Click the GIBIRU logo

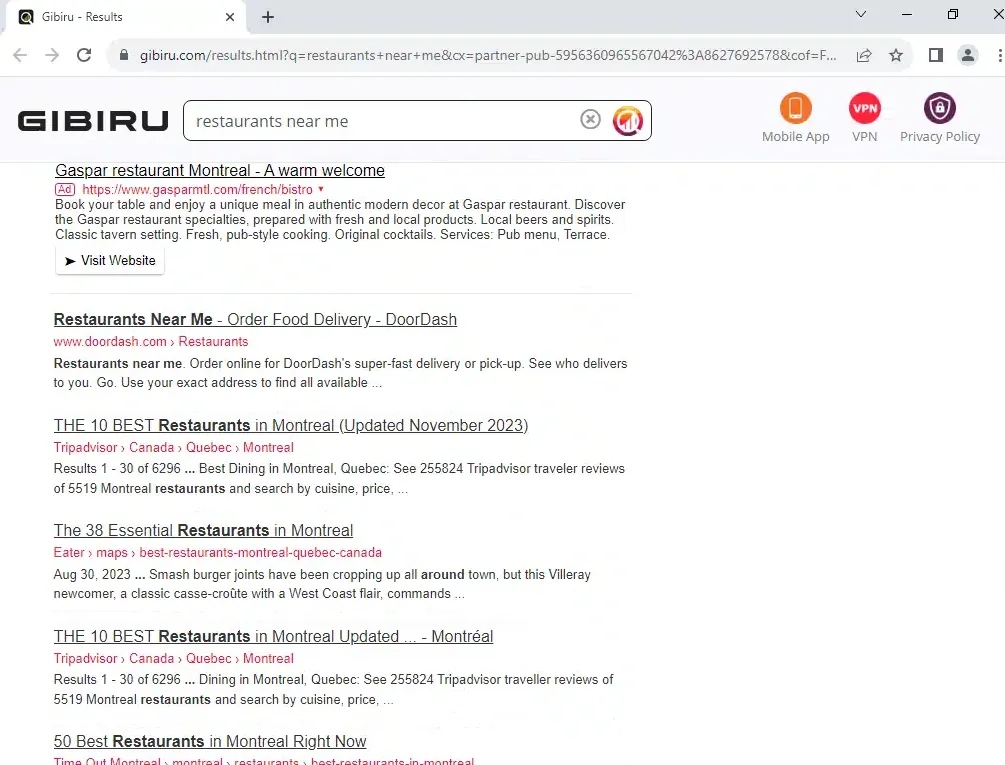93,120
